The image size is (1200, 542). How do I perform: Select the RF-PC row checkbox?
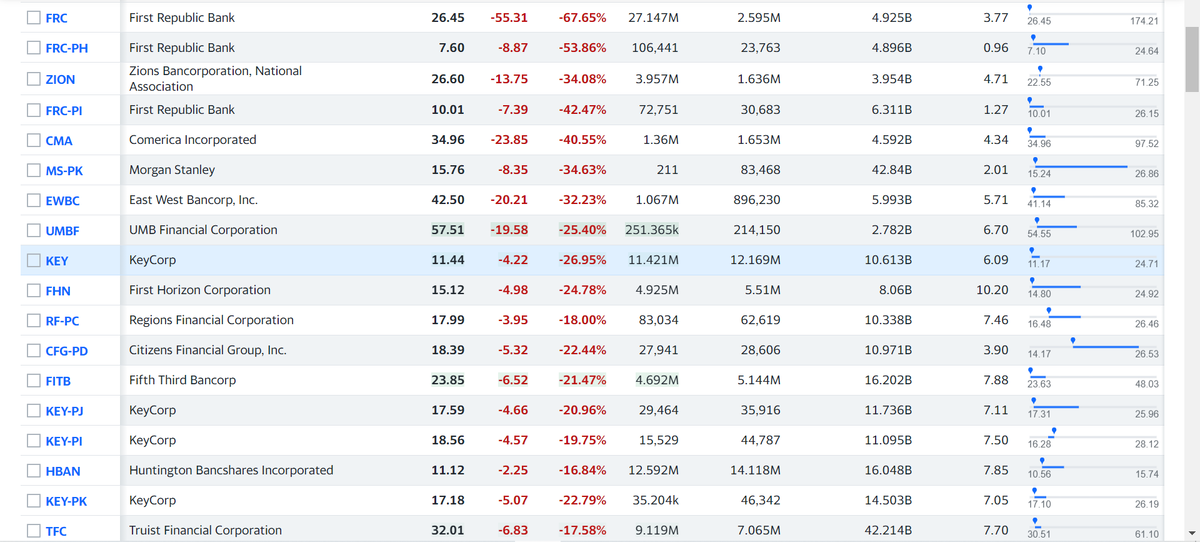tap(34, 321)
